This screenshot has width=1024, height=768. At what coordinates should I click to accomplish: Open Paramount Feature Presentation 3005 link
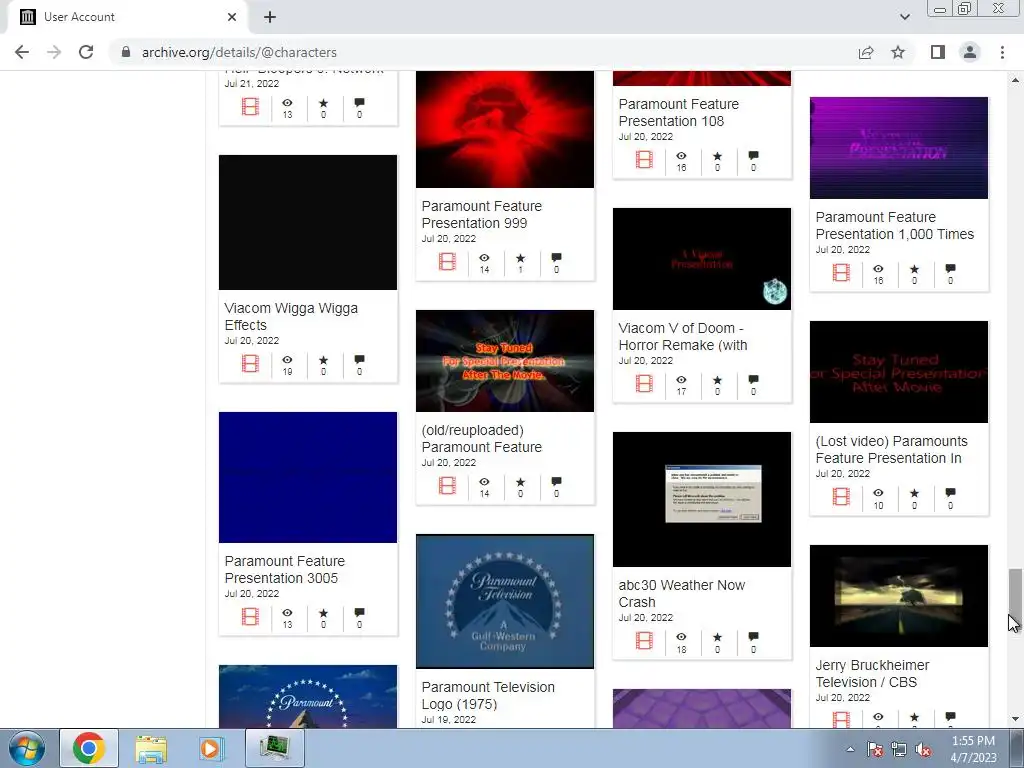284,569
